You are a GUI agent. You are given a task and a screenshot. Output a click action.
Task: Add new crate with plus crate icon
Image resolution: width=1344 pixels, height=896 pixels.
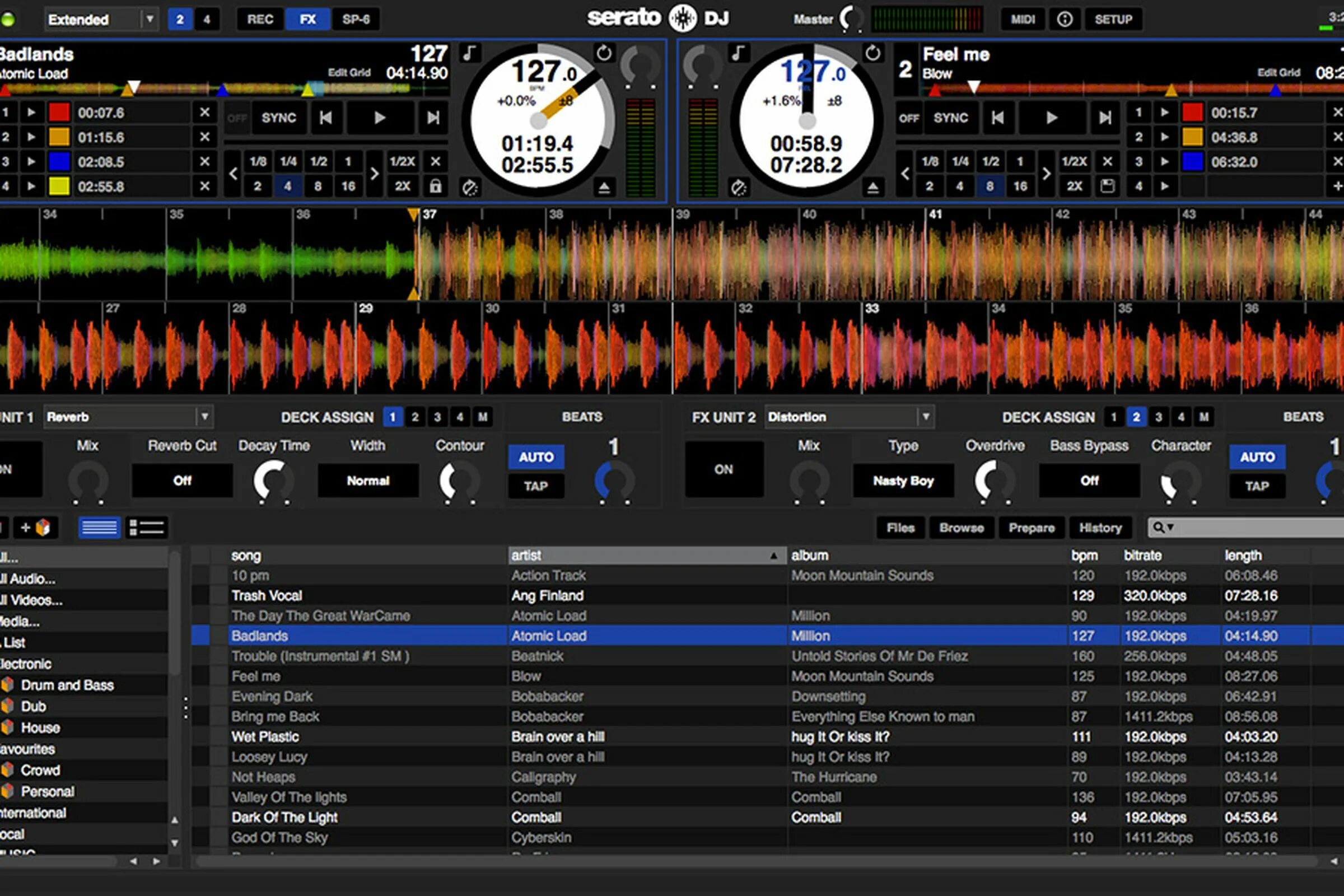[35, 528]
